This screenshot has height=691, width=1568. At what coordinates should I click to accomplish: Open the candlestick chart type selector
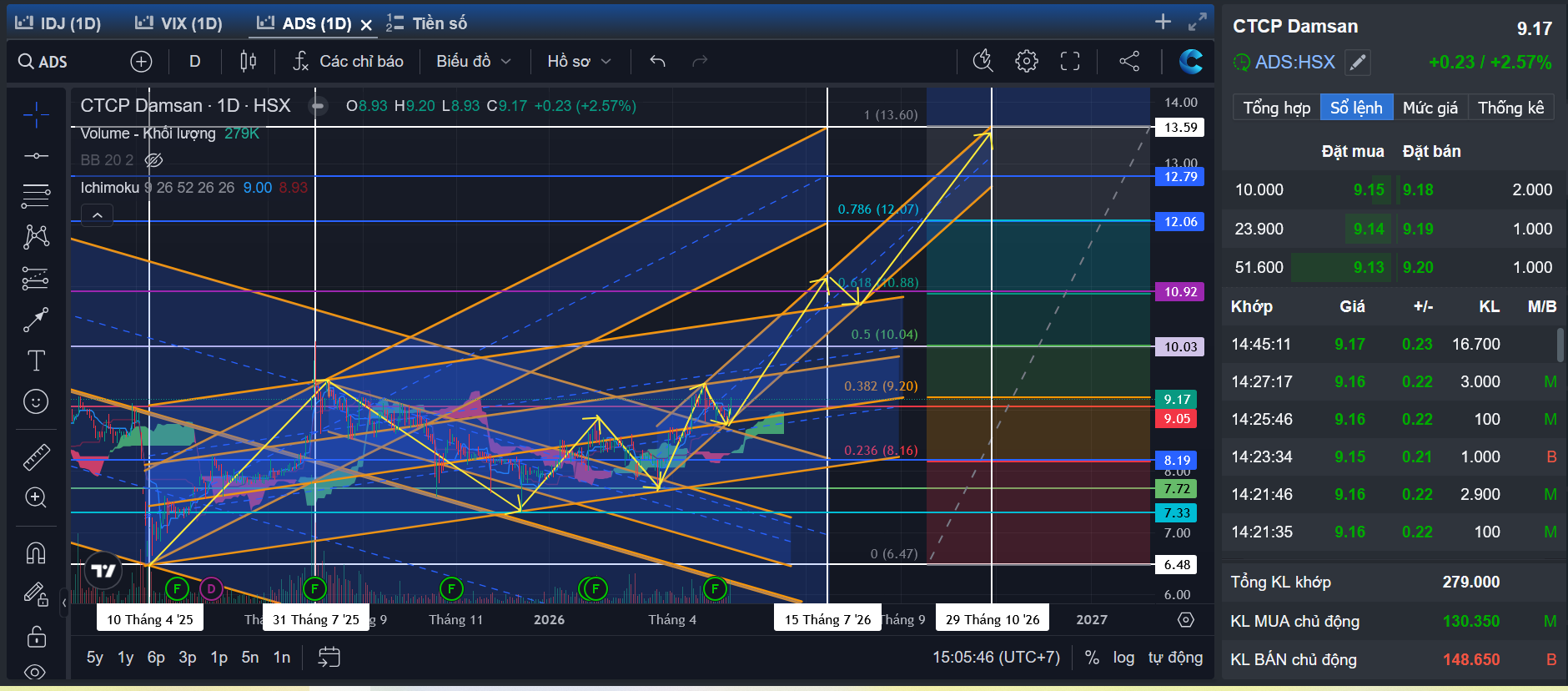pos(248,61)
